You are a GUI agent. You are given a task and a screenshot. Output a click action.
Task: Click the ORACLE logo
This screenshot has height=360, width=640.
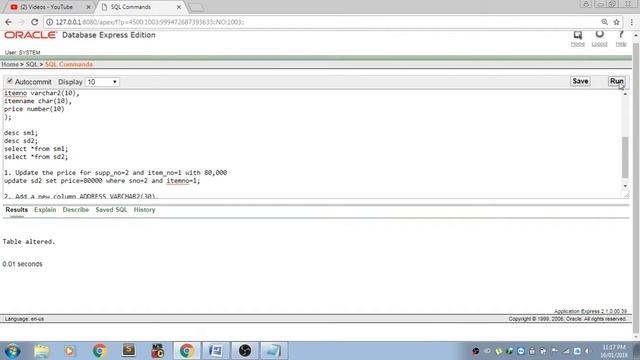point(30,35)
